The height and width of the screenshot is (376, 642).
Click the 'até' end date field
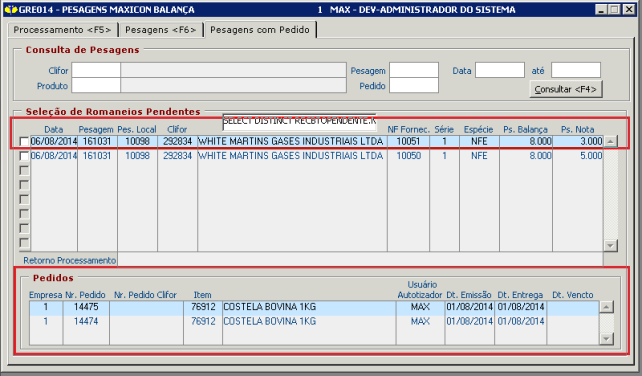coord(576,70)
